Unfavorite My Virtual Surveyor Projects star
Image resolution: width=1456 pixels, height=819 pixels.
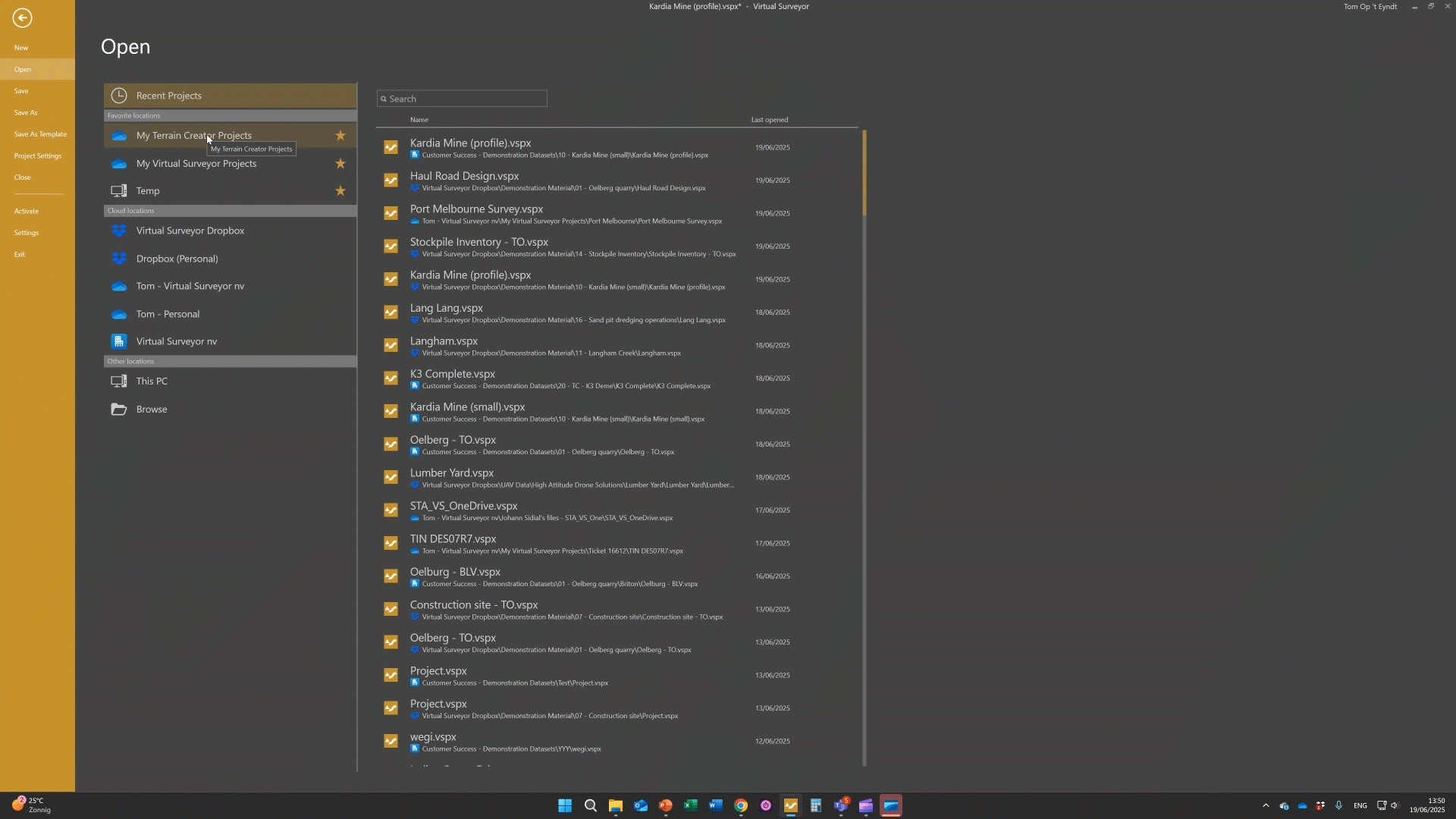pyautogui.click(x=340, y=164)
